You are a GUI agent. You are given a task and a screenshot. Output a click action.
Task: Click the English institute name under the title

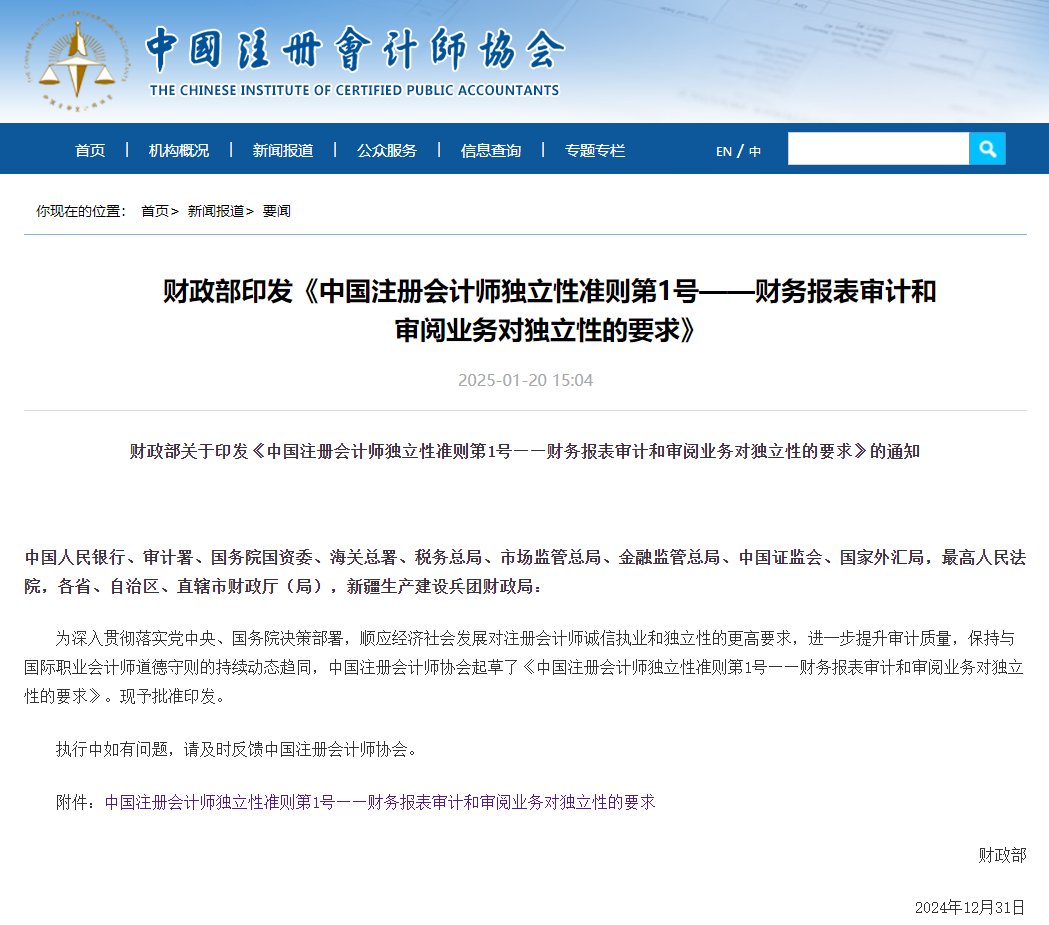click(x=354, y=90)
